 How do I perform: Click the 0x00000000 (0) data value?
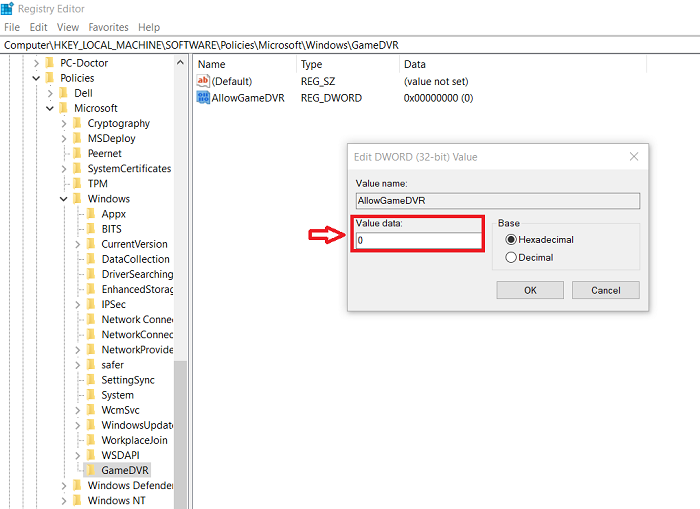[438, 98]
